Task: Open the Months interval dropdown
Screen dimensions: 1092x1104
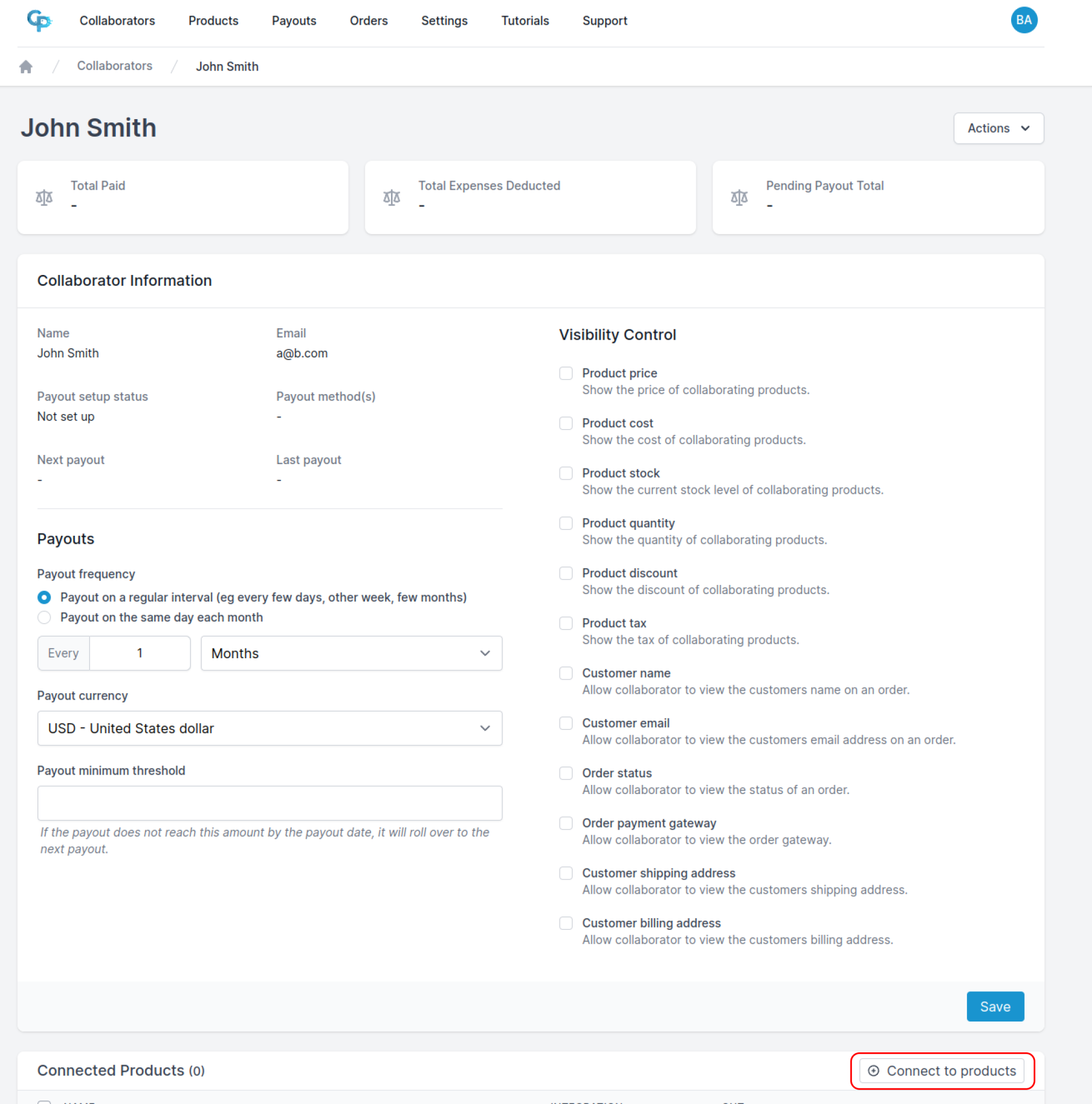Action: point(351,653)
